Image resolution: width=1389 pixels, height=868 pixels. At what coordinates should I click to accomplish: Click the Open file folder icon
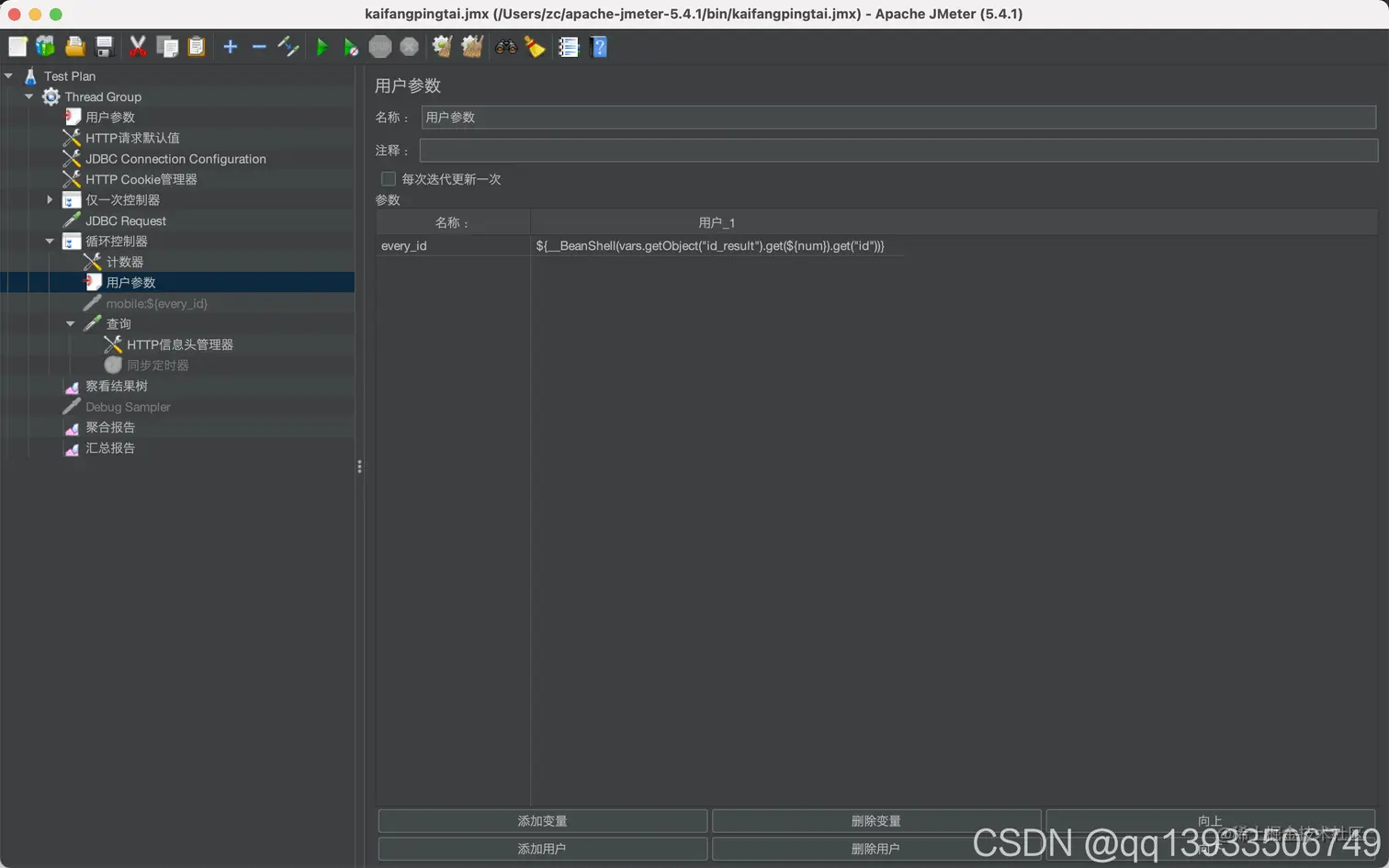point(75,47)
